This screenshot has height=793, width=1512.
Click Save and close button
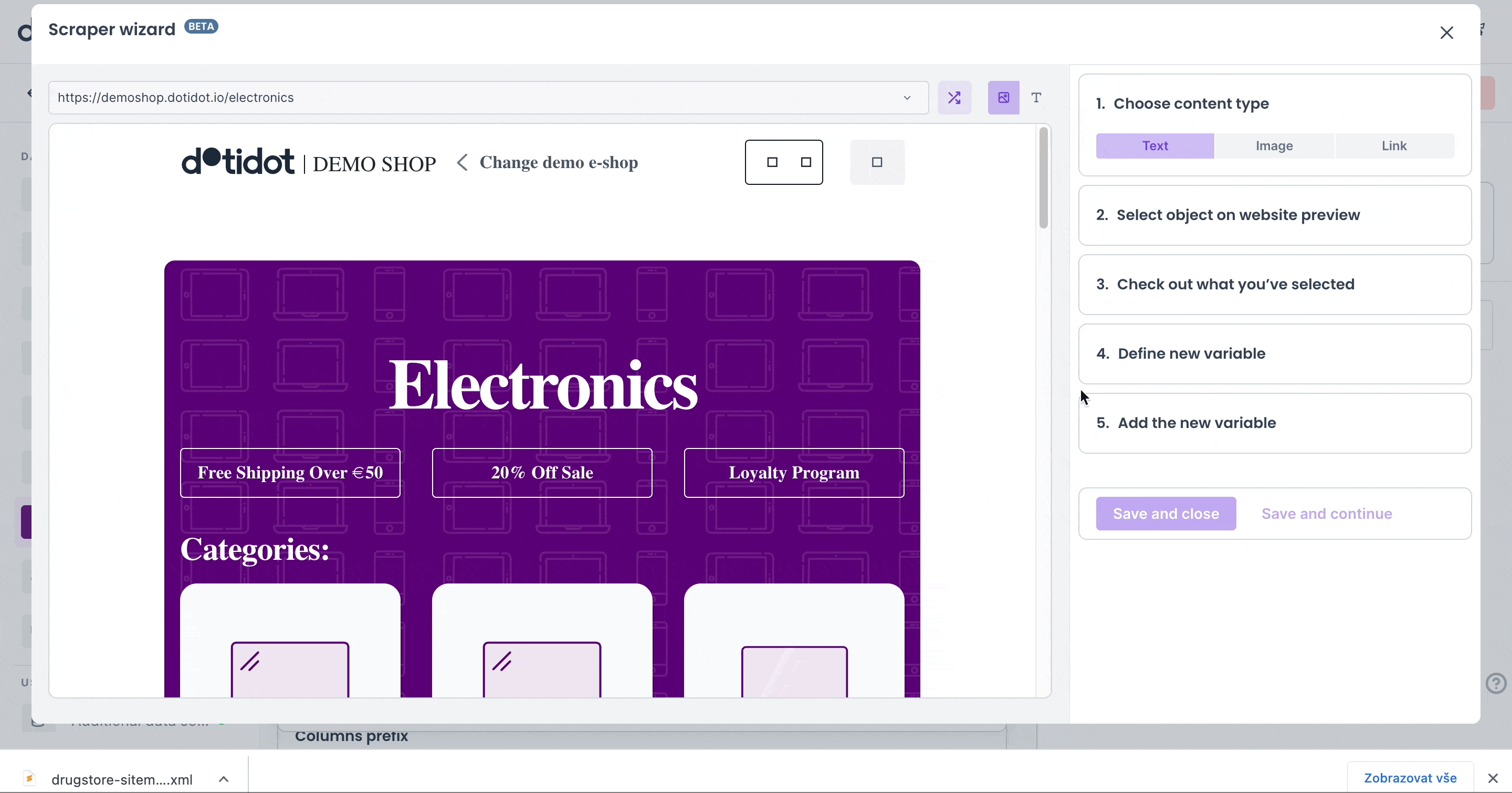pos(1165,514)
